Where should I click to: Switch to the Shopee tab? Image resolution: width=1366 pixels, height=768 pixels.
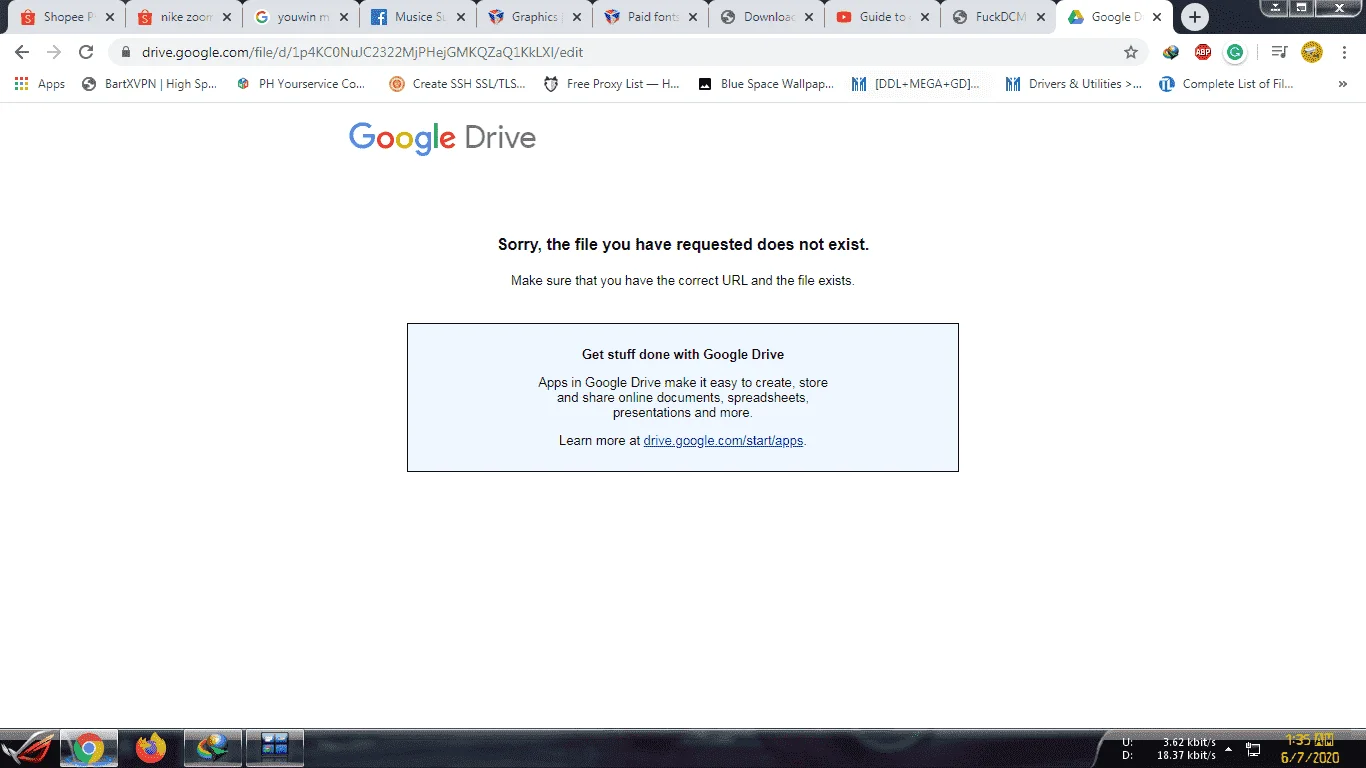[x=66, y=17]
